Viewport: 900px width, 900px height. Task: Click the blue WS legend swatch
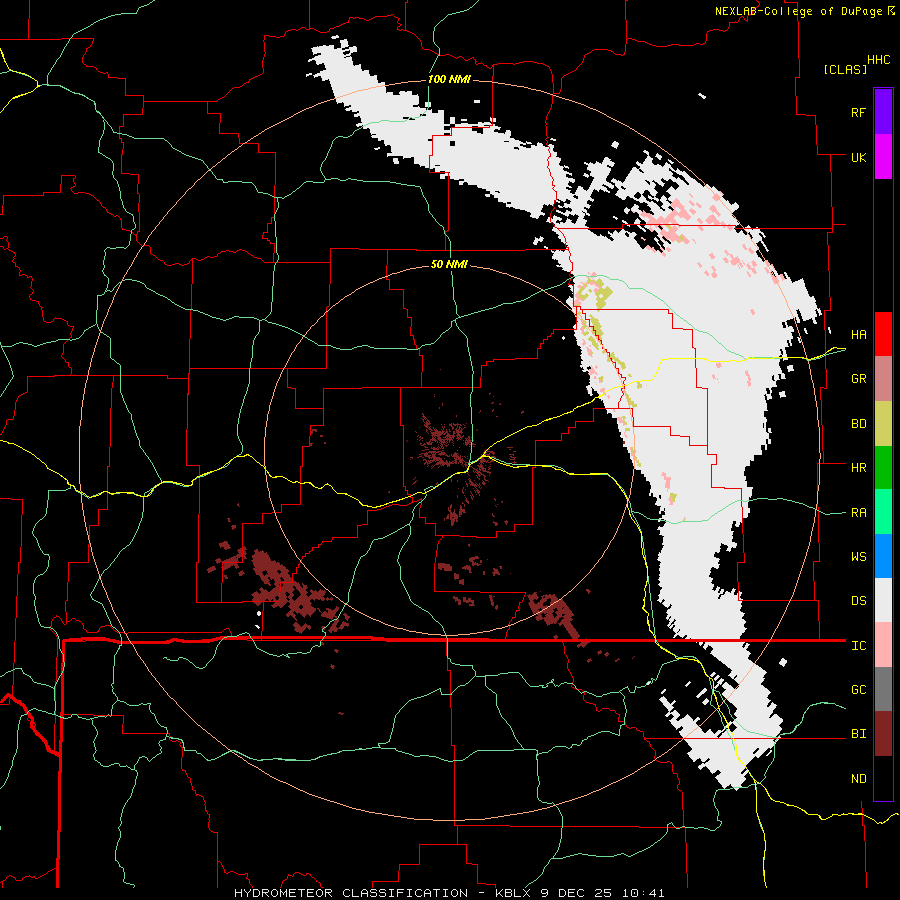[x=883, y=556]
